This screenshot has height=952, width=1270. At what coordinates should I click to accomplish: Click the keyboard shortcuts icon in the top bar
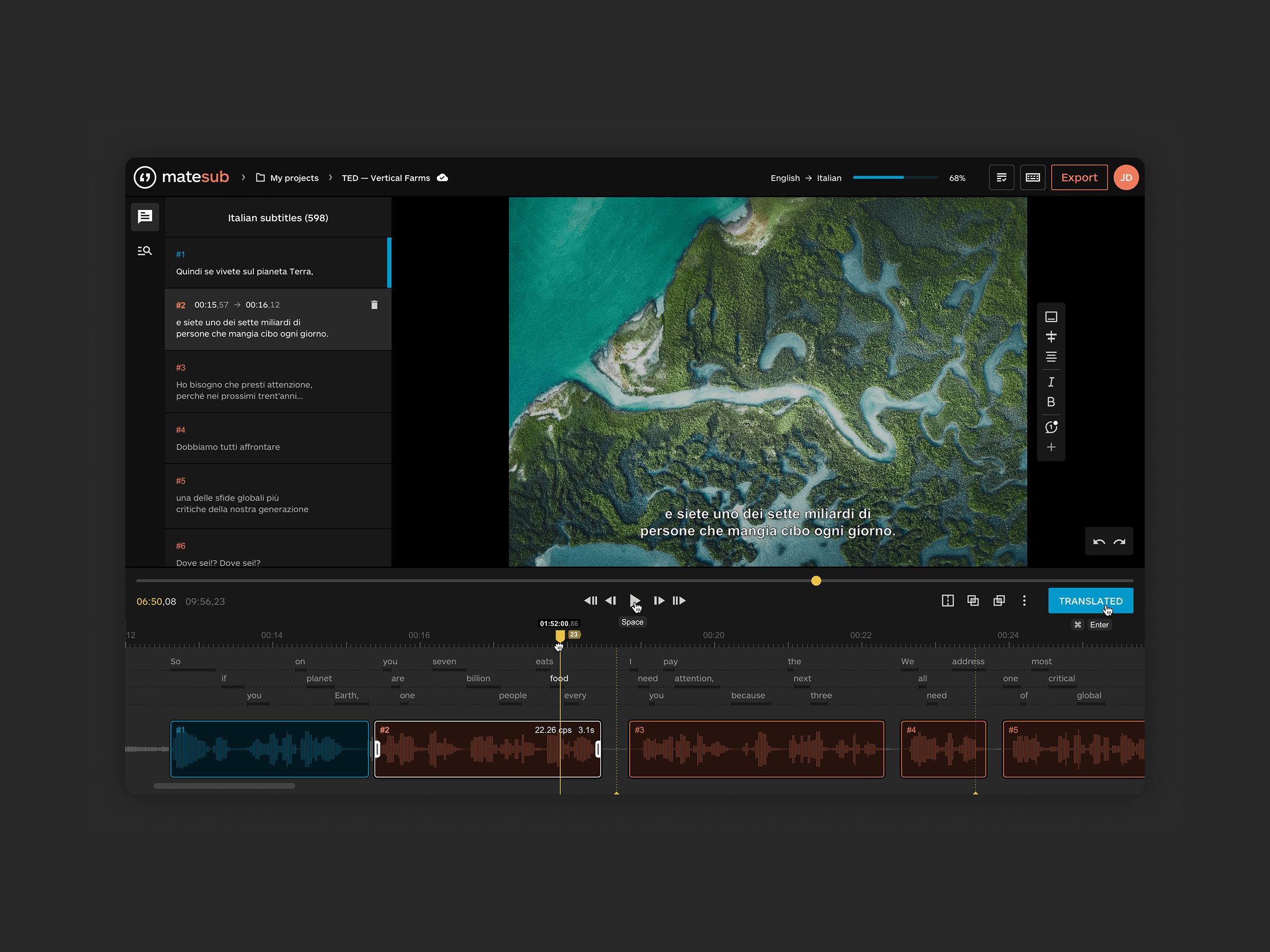point(1032,177)
